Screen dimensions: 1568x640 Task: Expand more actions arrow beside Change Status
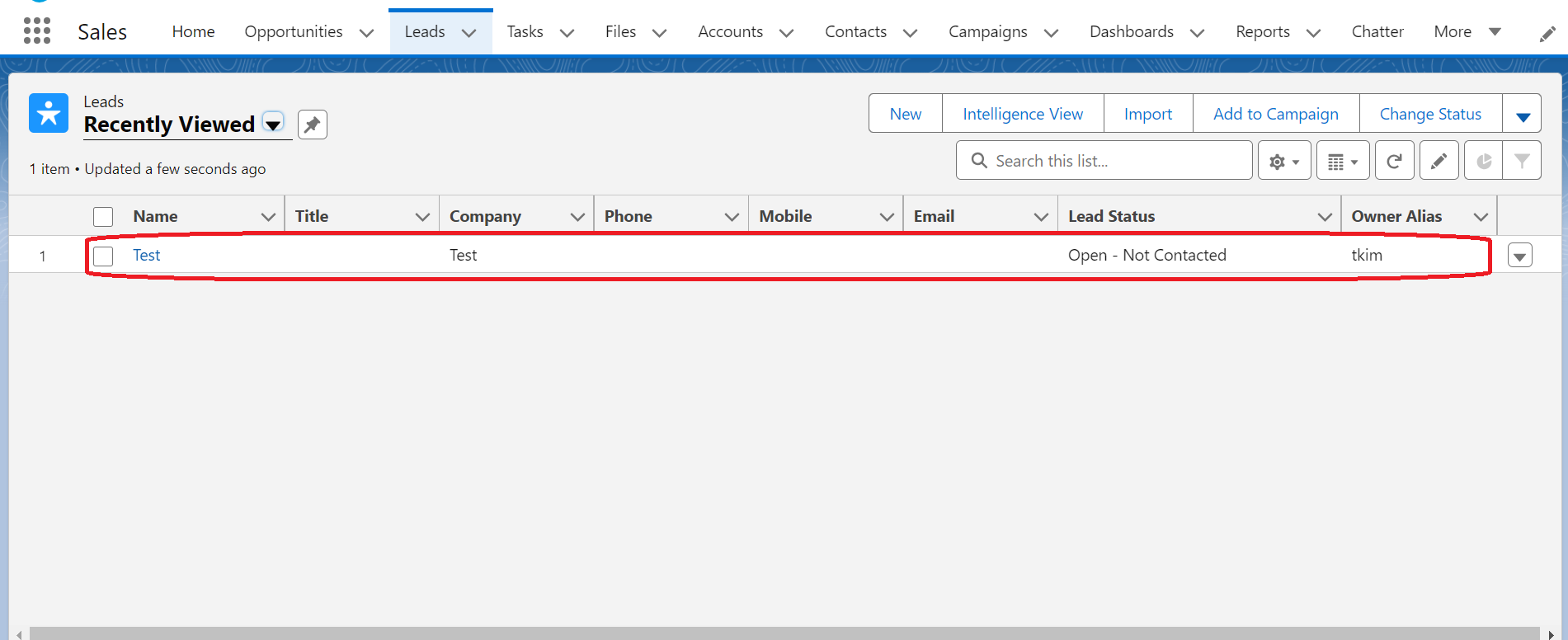coord(1522,115)
